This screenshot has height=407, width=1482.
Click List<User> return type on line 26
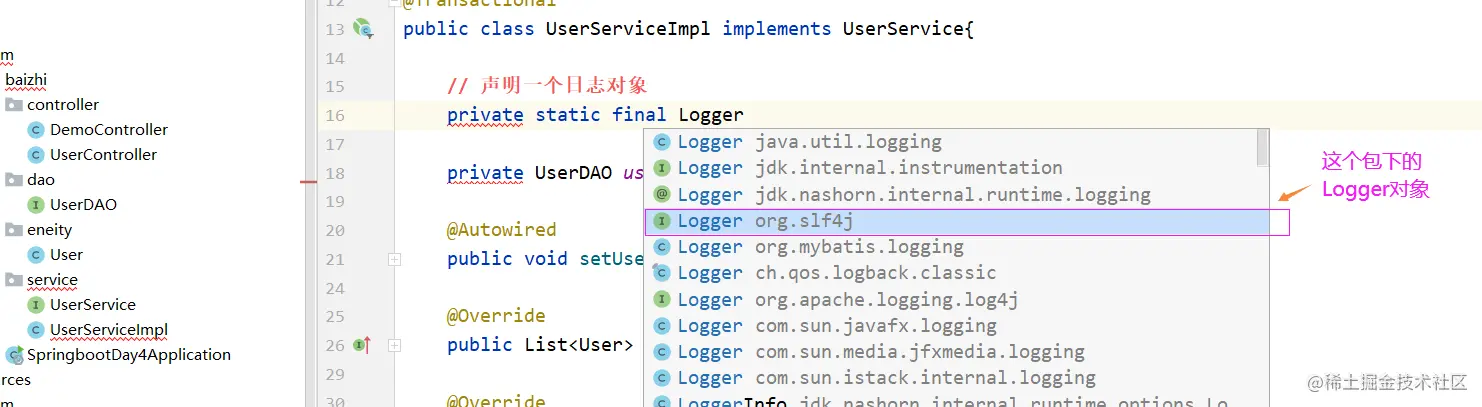[x=579, y=345]
